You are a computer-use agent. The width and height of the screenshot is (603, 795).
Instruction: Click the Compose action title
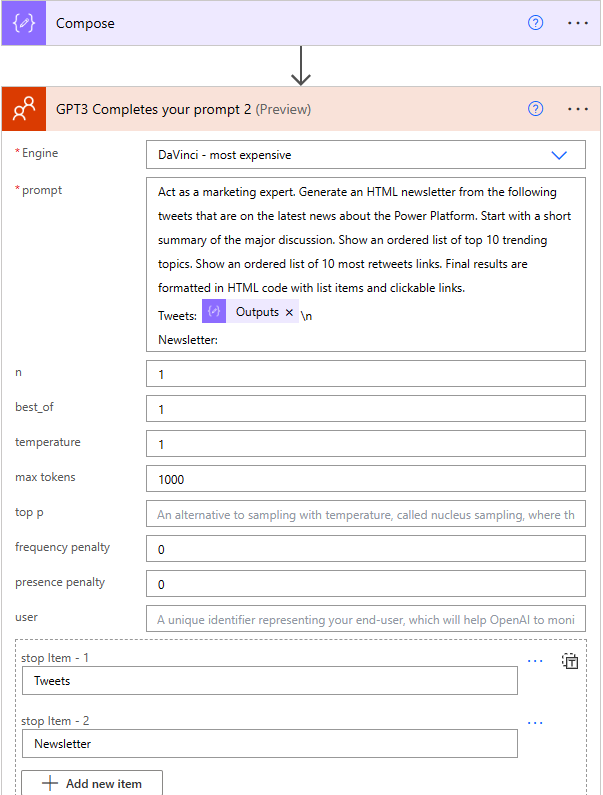[85, 24]
